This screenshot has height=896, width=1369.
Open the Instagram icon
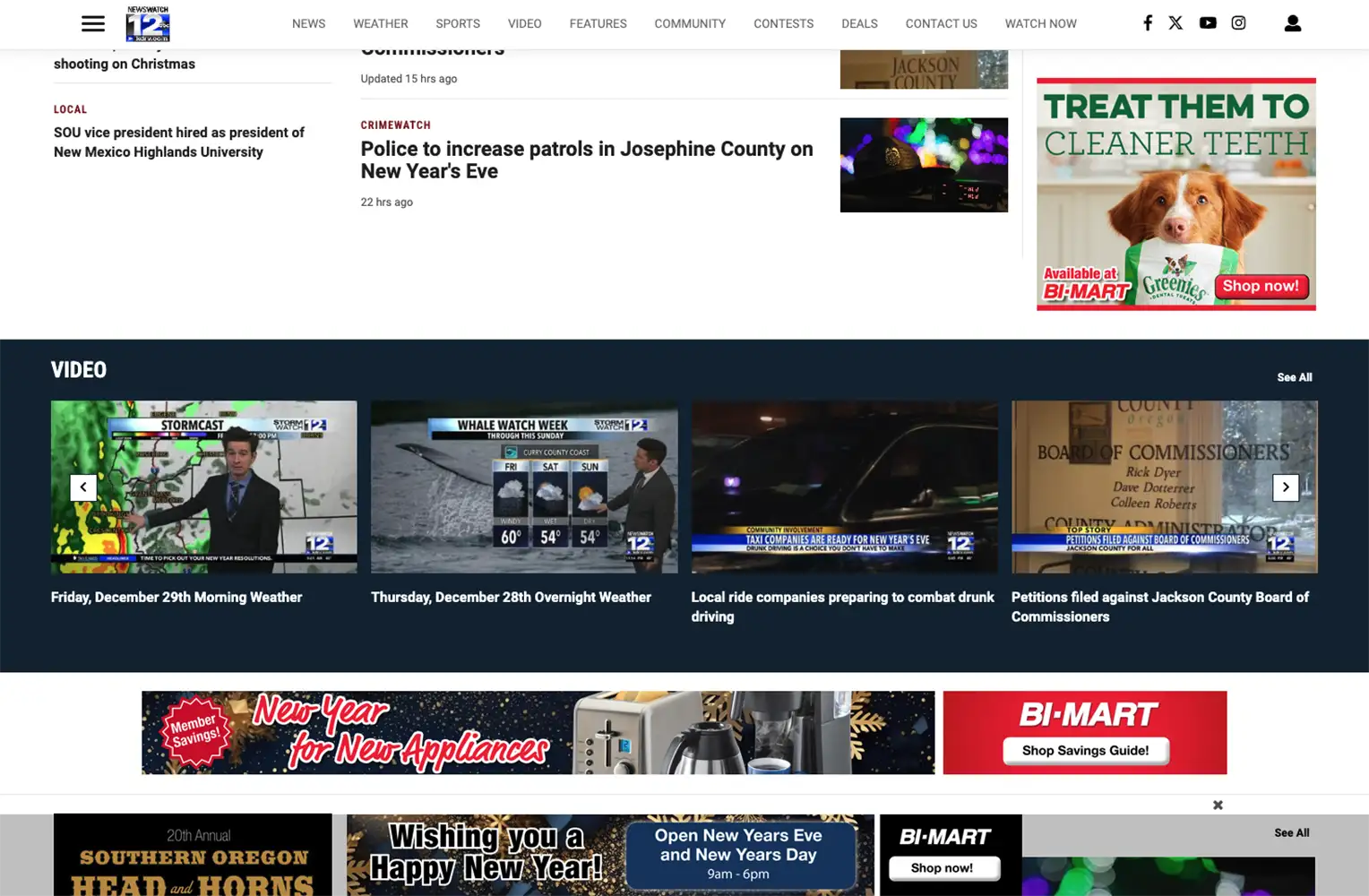(x=1238, y=23)
